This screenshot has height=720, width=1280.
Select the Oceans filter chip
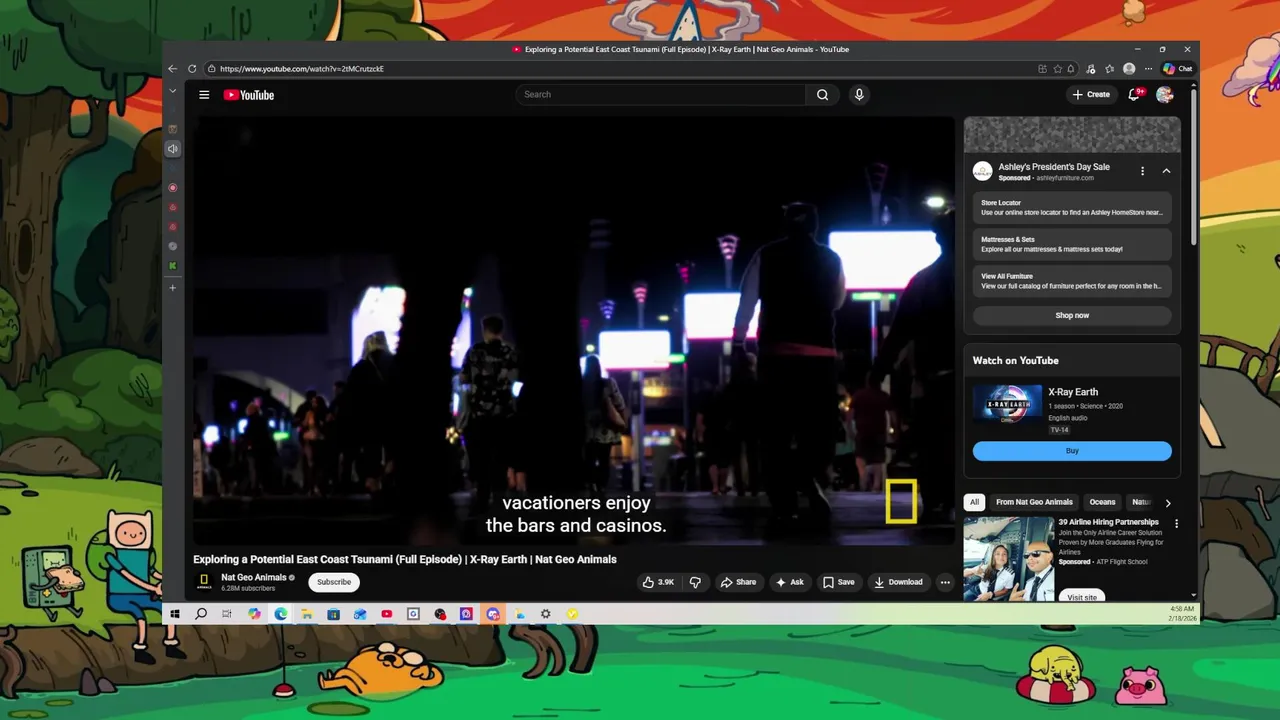1102,502
